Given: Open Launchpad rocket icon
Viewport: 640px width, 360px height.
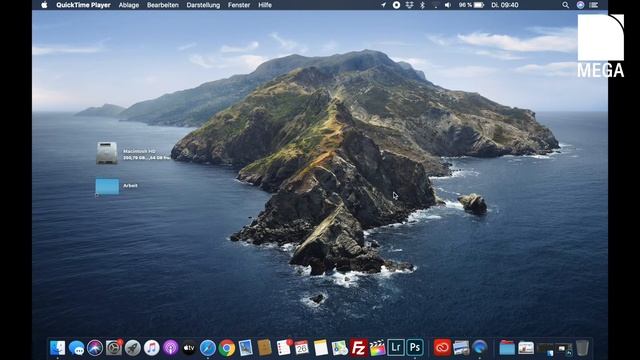Looking at the screenshot, I should click(x=133, y=348).
